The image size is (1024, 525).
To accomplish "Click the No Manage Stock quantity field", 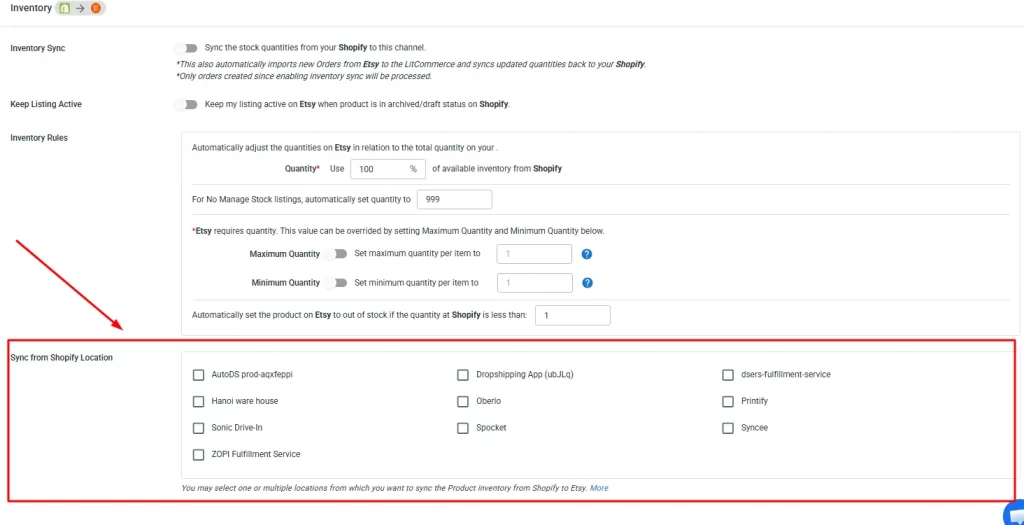I will (455, 199).
